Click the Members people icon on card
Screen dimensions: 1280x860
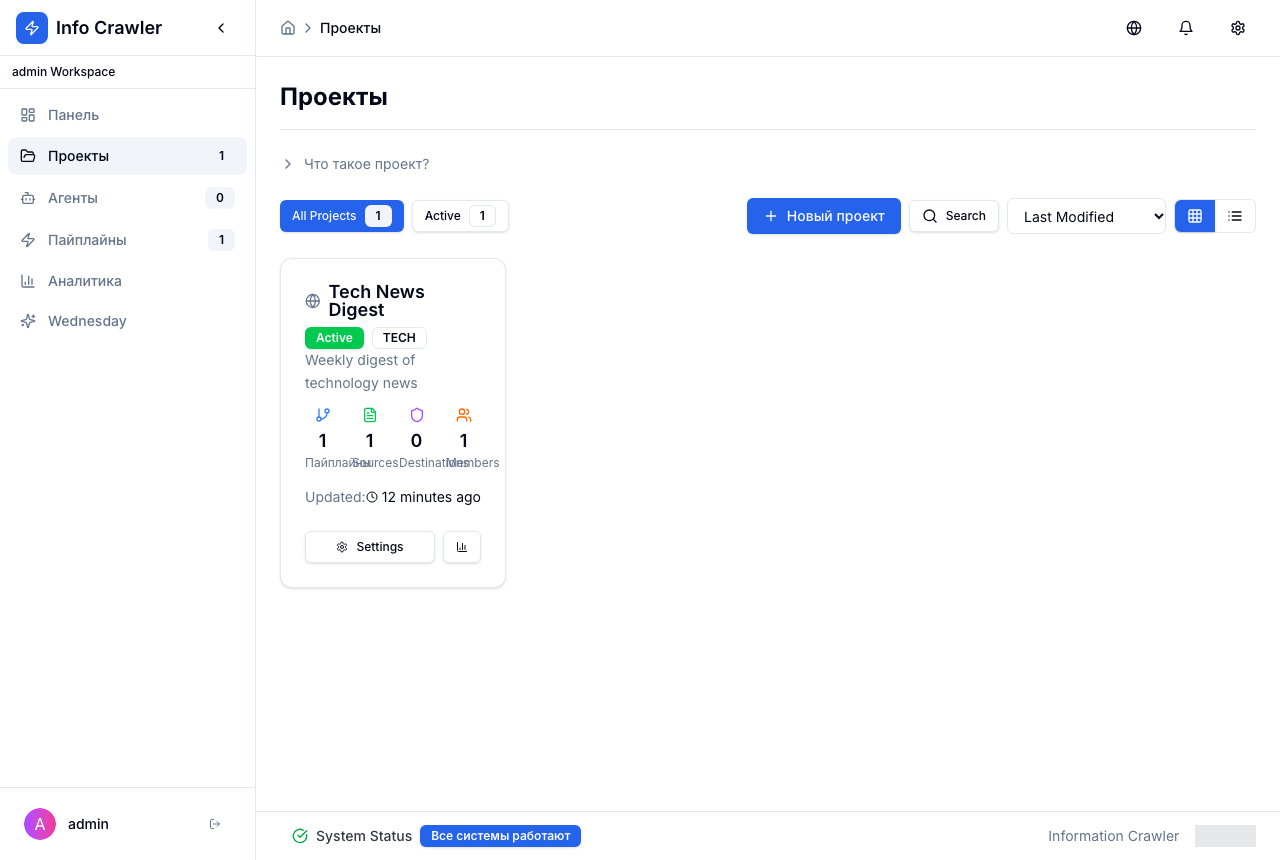[464, 415]
